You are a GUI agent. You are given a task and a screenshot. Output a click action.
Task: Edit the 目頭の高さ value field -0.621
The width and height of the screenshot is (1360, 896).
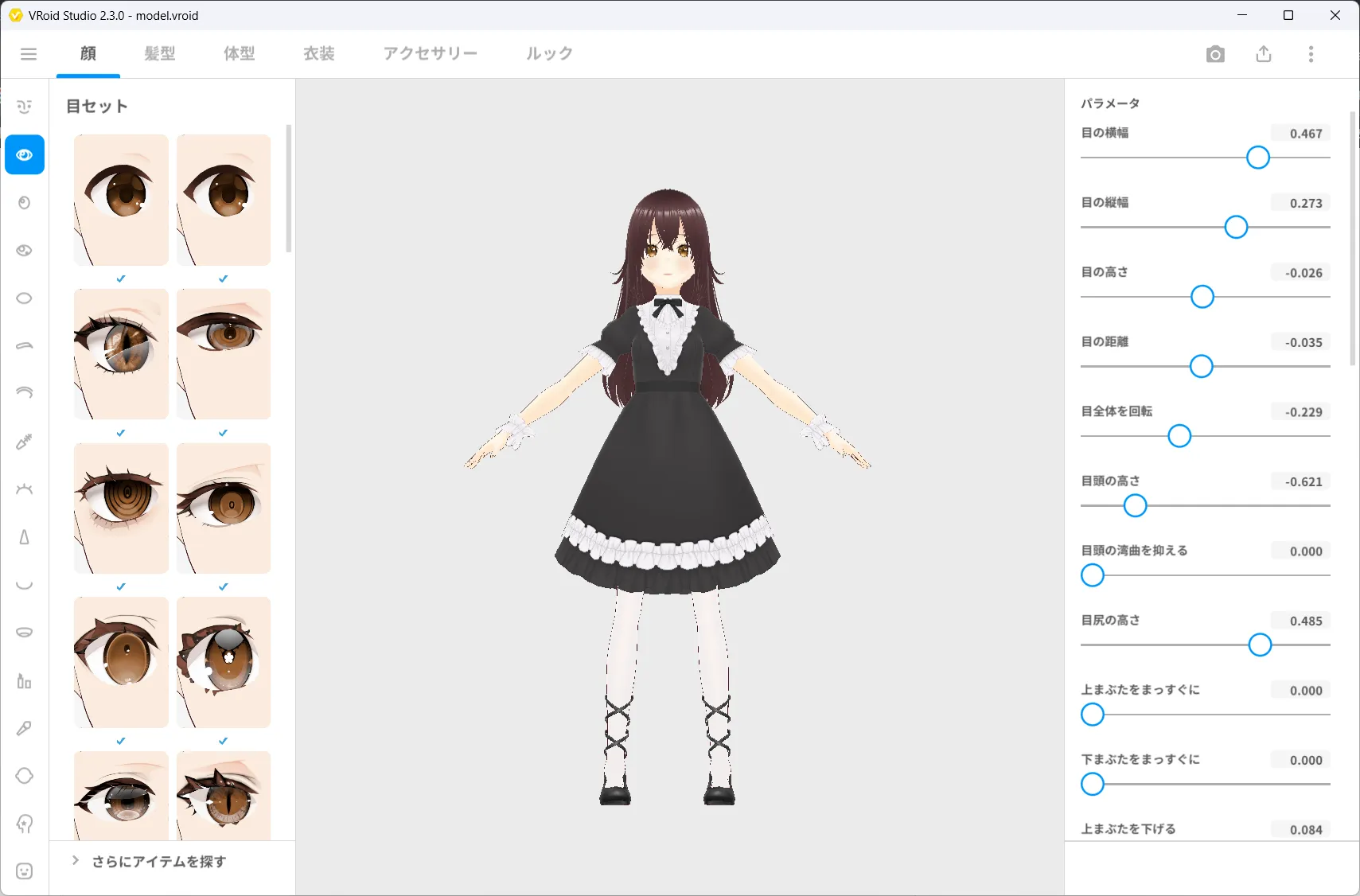click(x=1300, y=481)
